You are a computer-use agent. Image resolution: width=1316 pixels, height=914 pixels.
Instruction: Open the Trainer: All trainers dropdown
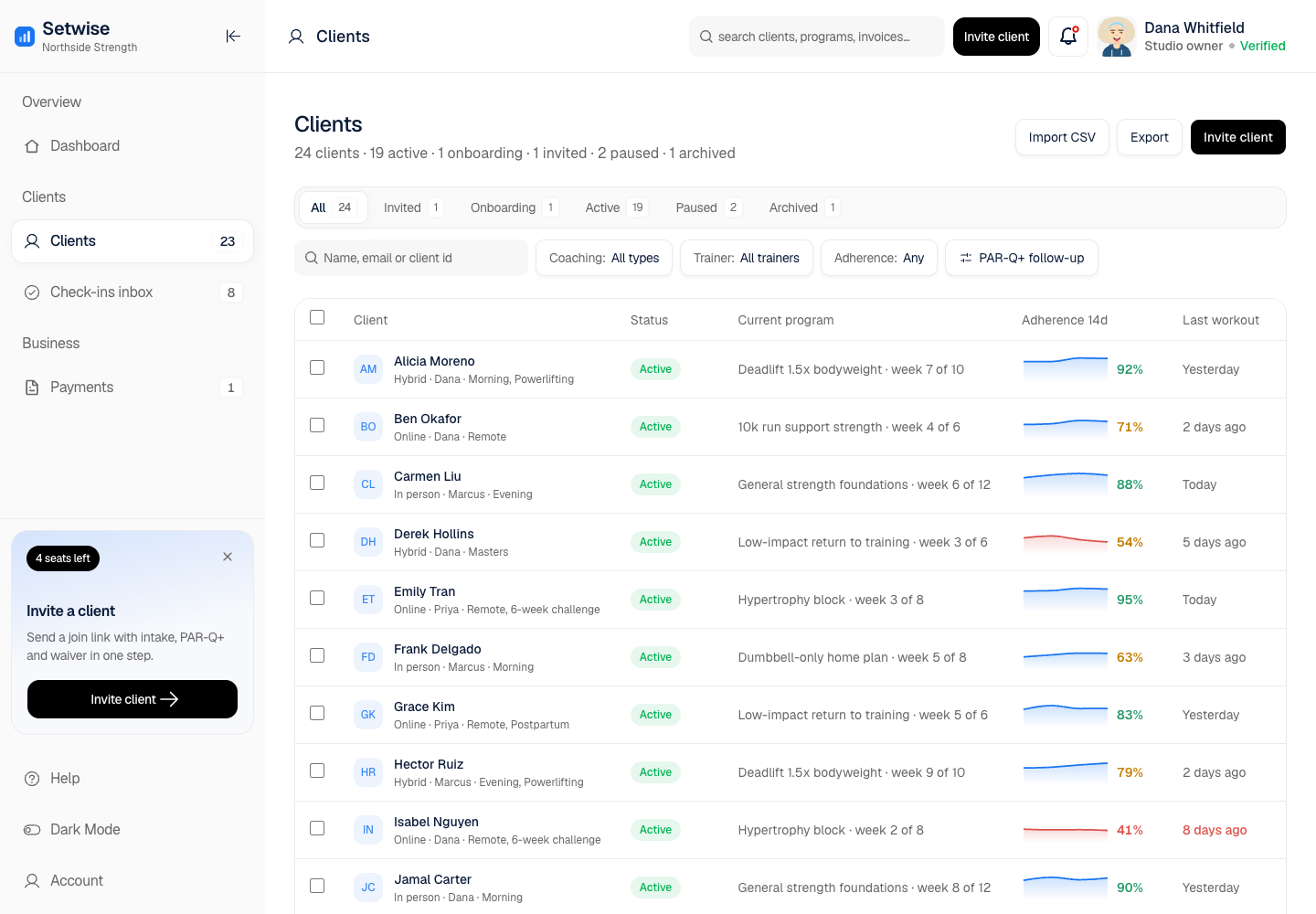click(x=747, y=258)
